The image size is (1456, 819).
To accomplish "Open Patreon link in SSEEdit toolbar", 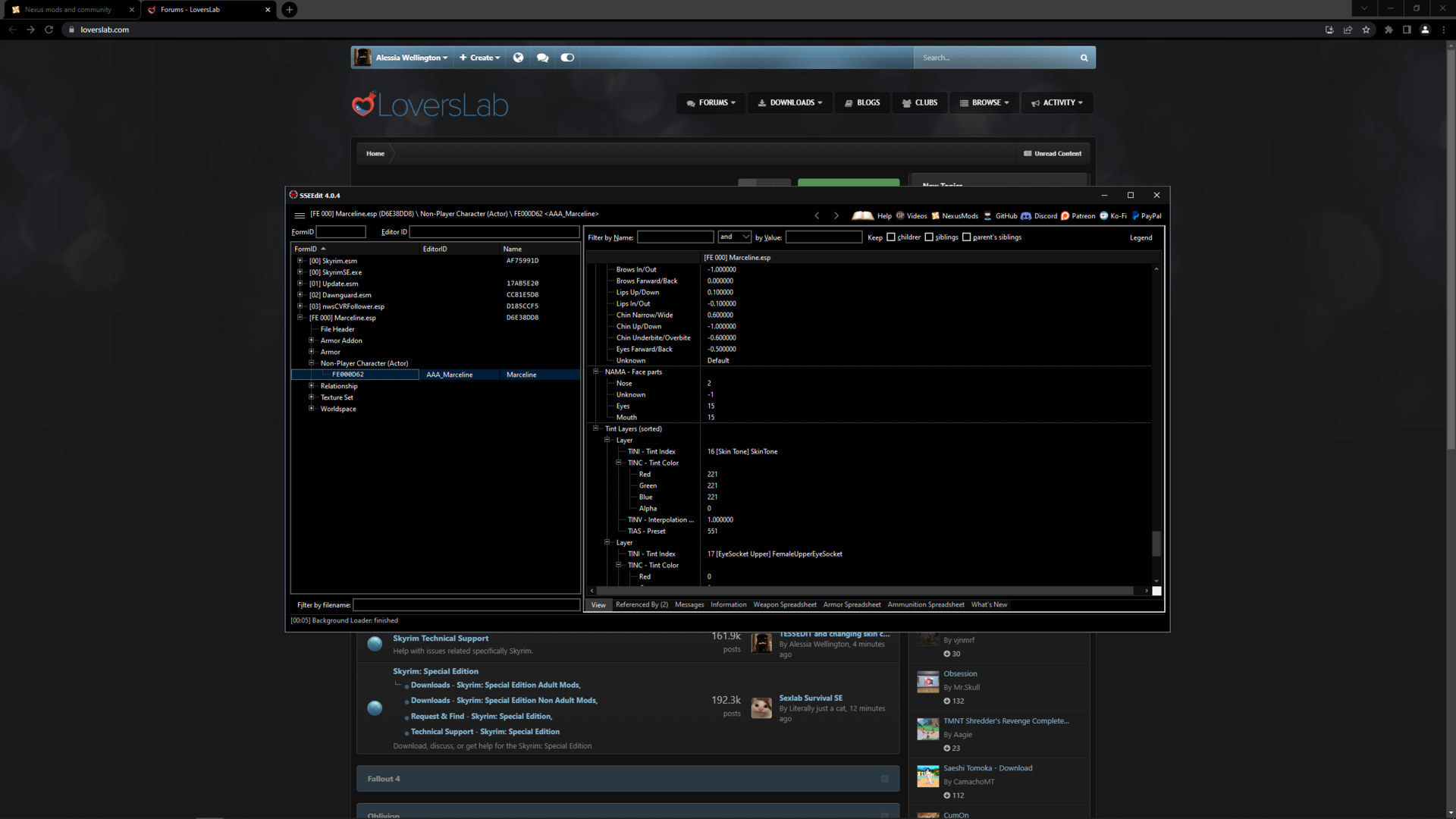I will (x=1078, y=216).
